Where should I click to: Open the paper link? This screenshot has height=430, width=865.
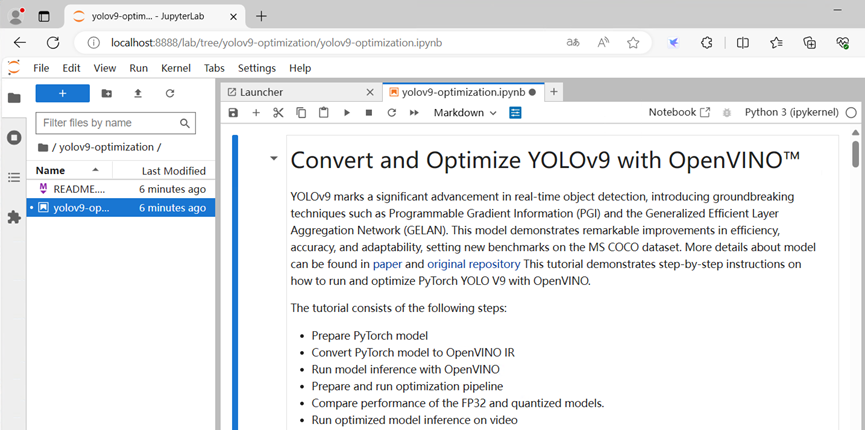(387, 264)
